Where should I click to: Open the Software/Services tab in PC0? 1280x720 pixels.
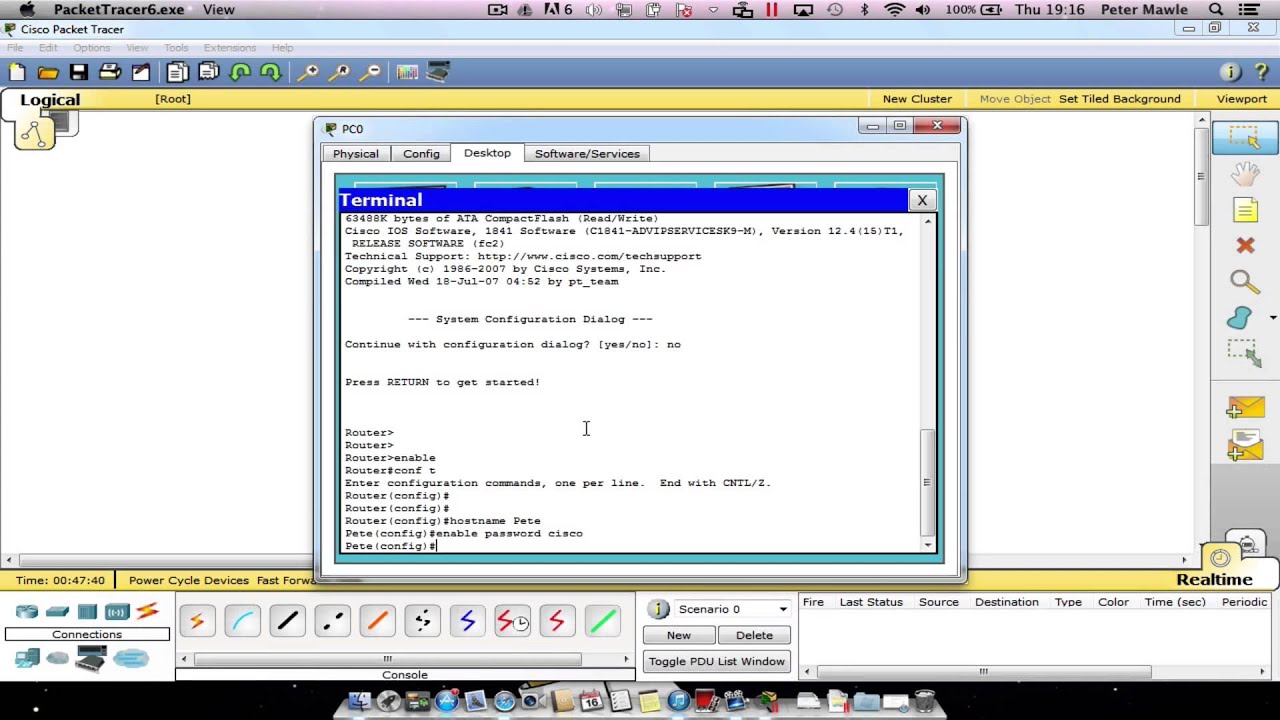[587, 154]
